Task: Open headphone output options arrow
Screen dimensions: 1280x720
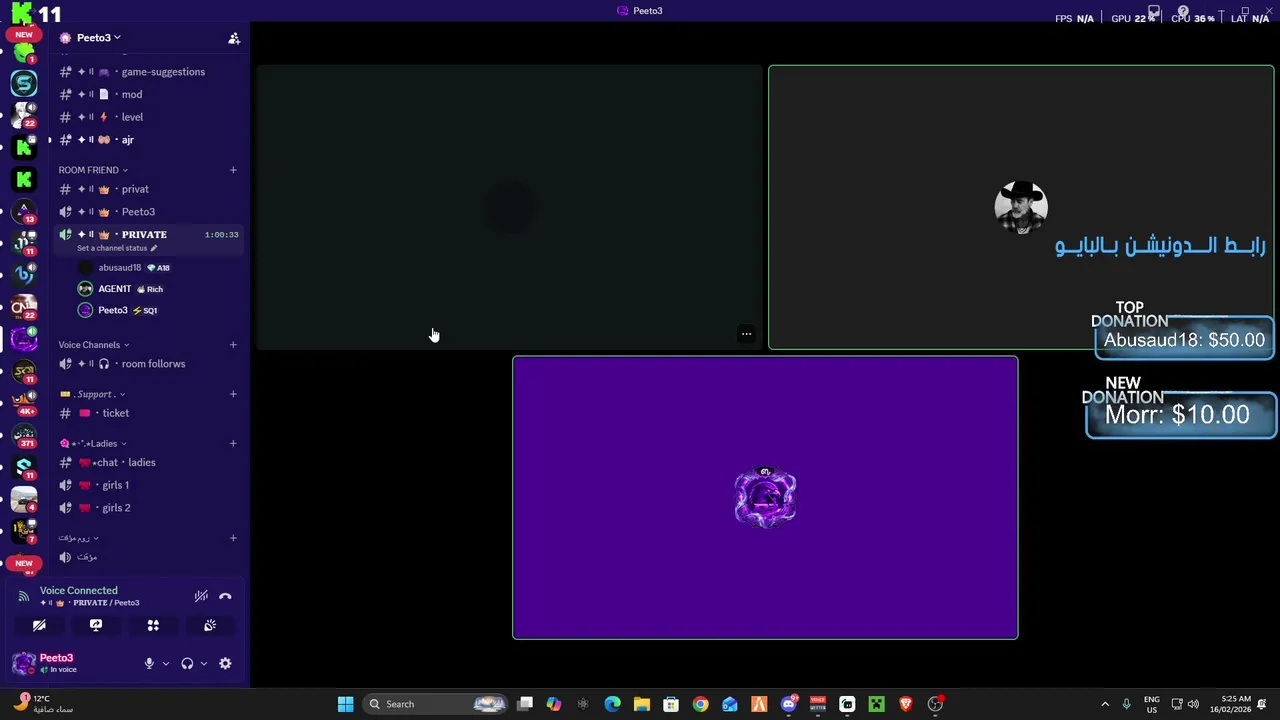Action: click(x=204, y=663)
